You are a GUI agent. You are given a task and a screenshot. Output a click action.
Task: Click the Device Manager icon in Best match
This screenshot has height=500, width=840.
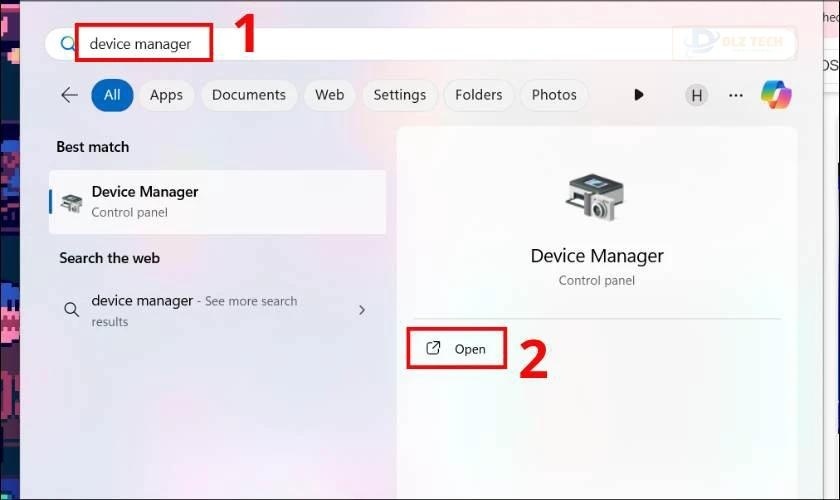(x=71, y=203)
